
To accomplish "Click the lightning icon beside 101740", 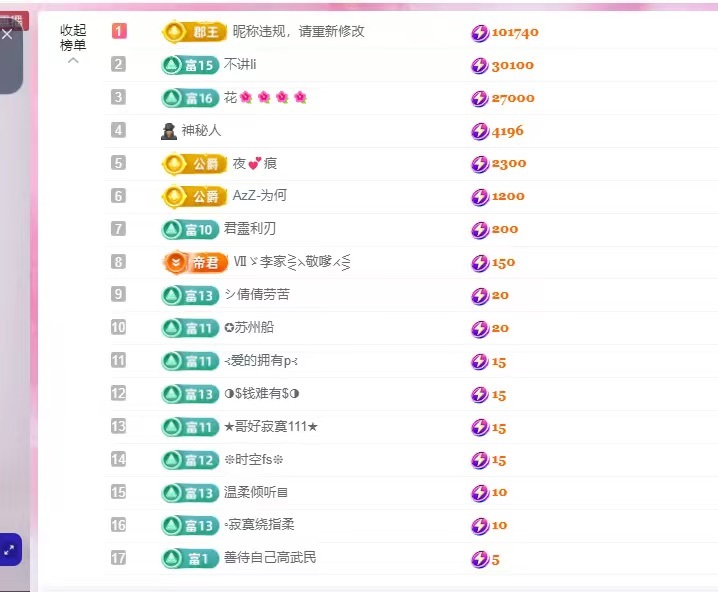I will 480,32.
